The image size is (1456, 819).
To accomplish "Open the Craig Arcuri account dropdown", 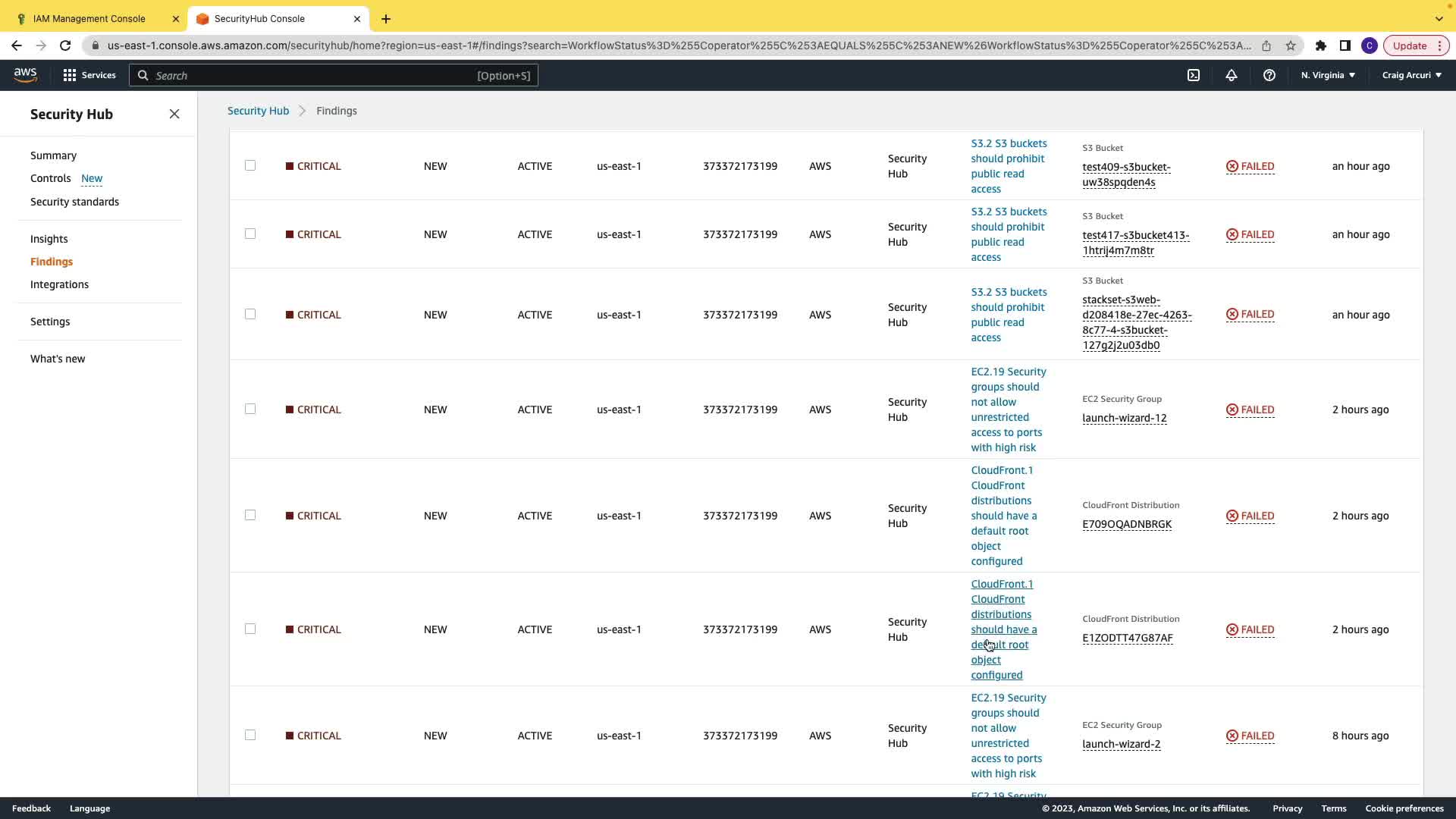I will [x=1411, y=75].
